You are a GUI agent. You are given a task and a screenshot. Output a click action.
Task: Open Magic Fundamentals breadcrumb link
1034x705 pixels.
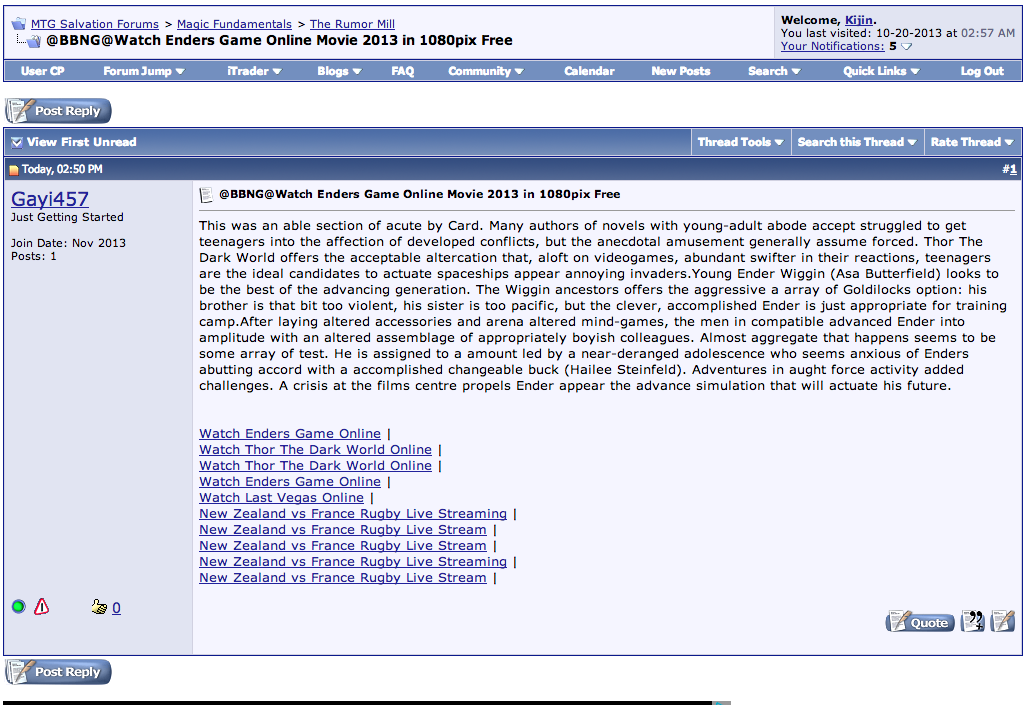pos(234,24)
